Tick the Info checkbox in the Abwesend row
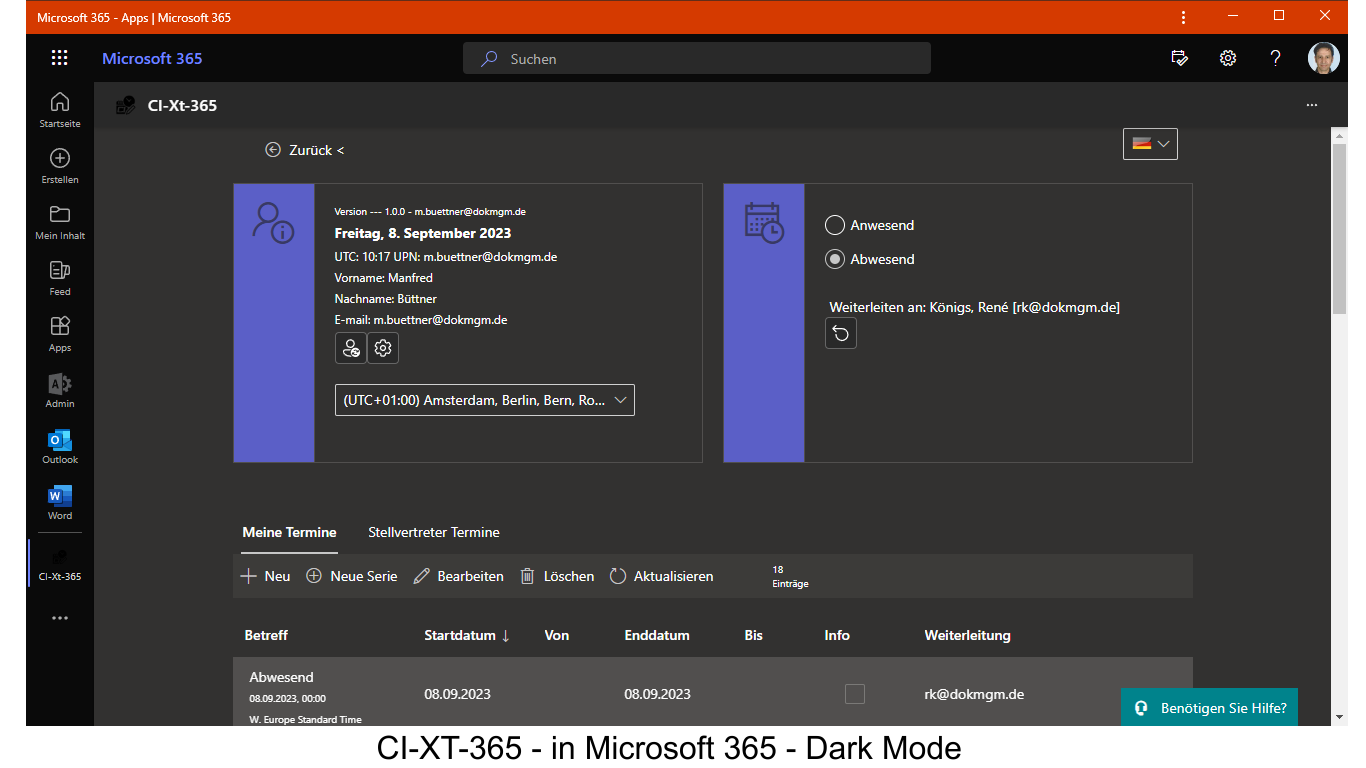The height and width of the screenshot is (768, 1366). [854, 694]
